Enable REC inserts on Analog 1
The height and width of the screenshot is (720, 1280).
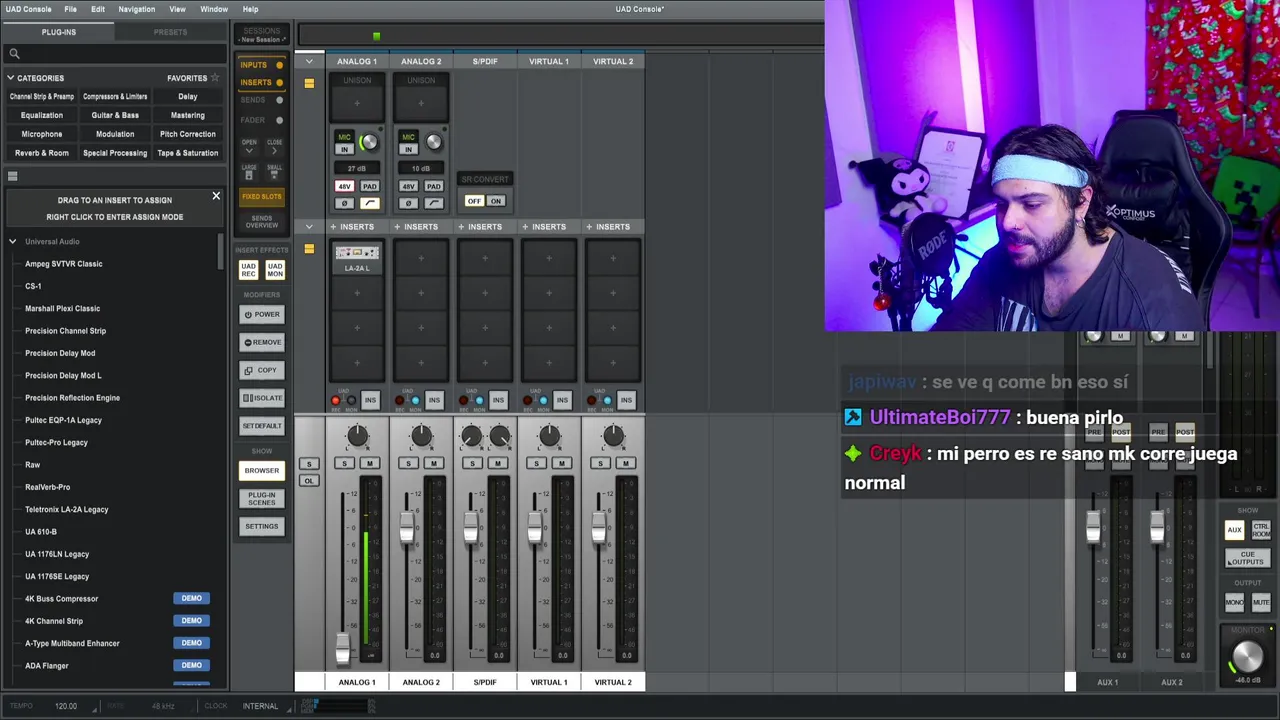point(336,401)
